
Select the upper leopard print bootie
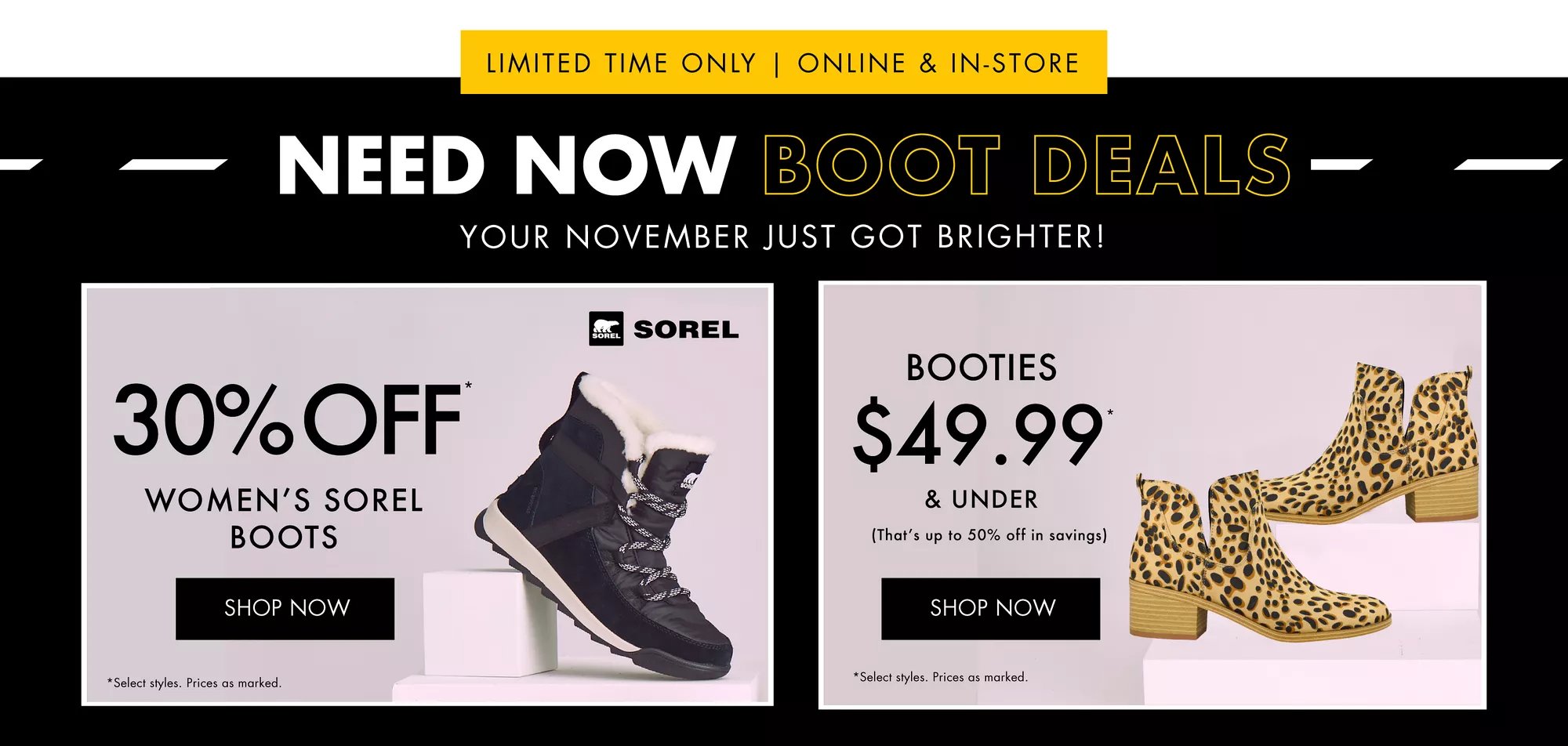click(x=1380, y=447)
